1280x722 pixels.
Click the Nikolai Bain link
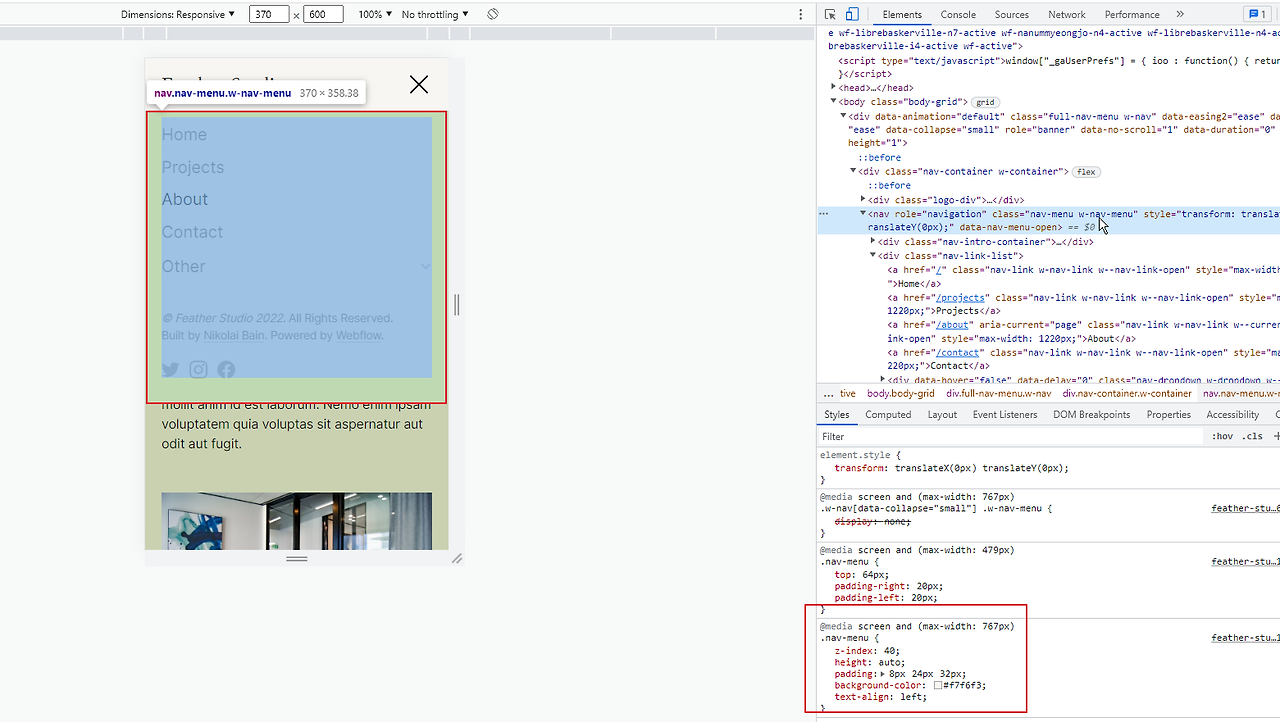(x=234, y=336)
